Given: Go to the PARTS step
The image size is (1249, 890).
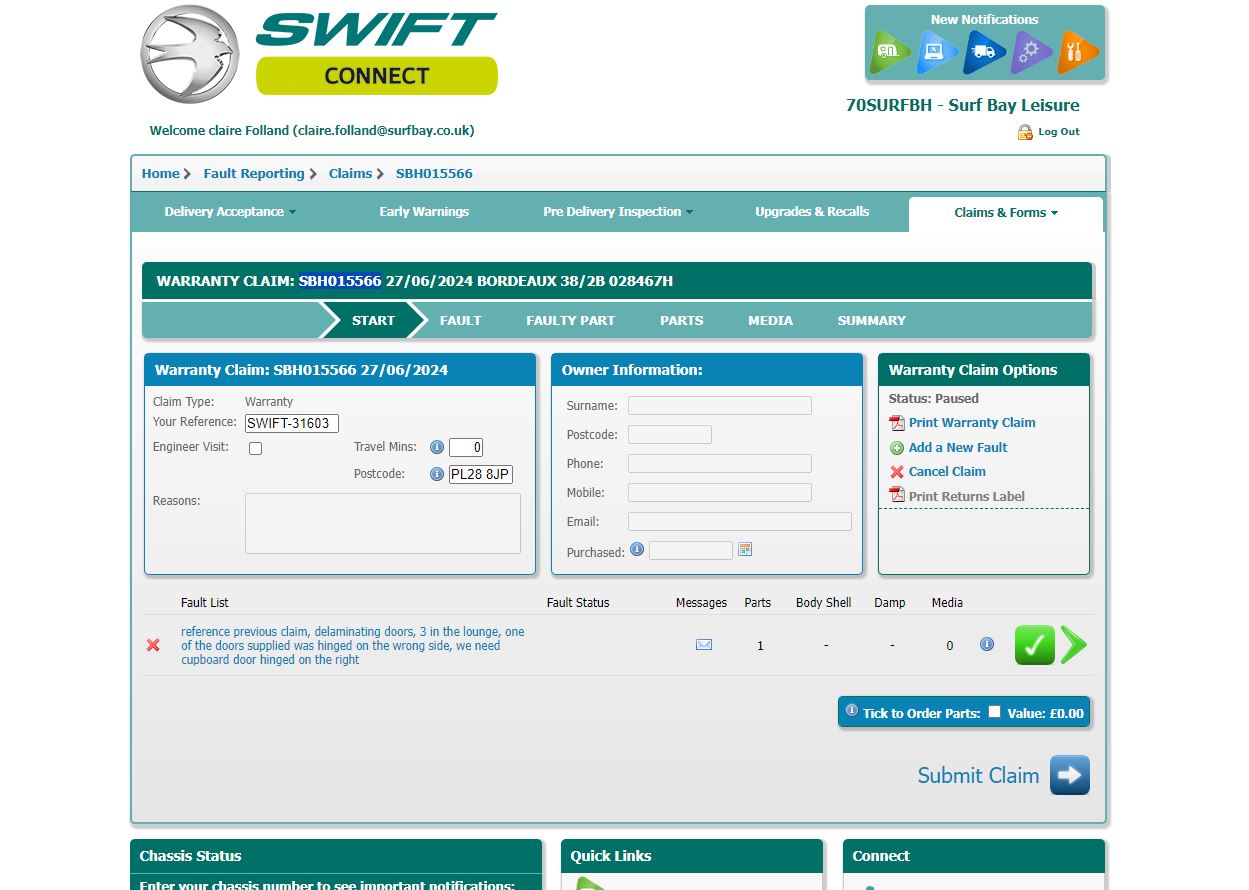Looking at the screenshot, I should 682,320.
